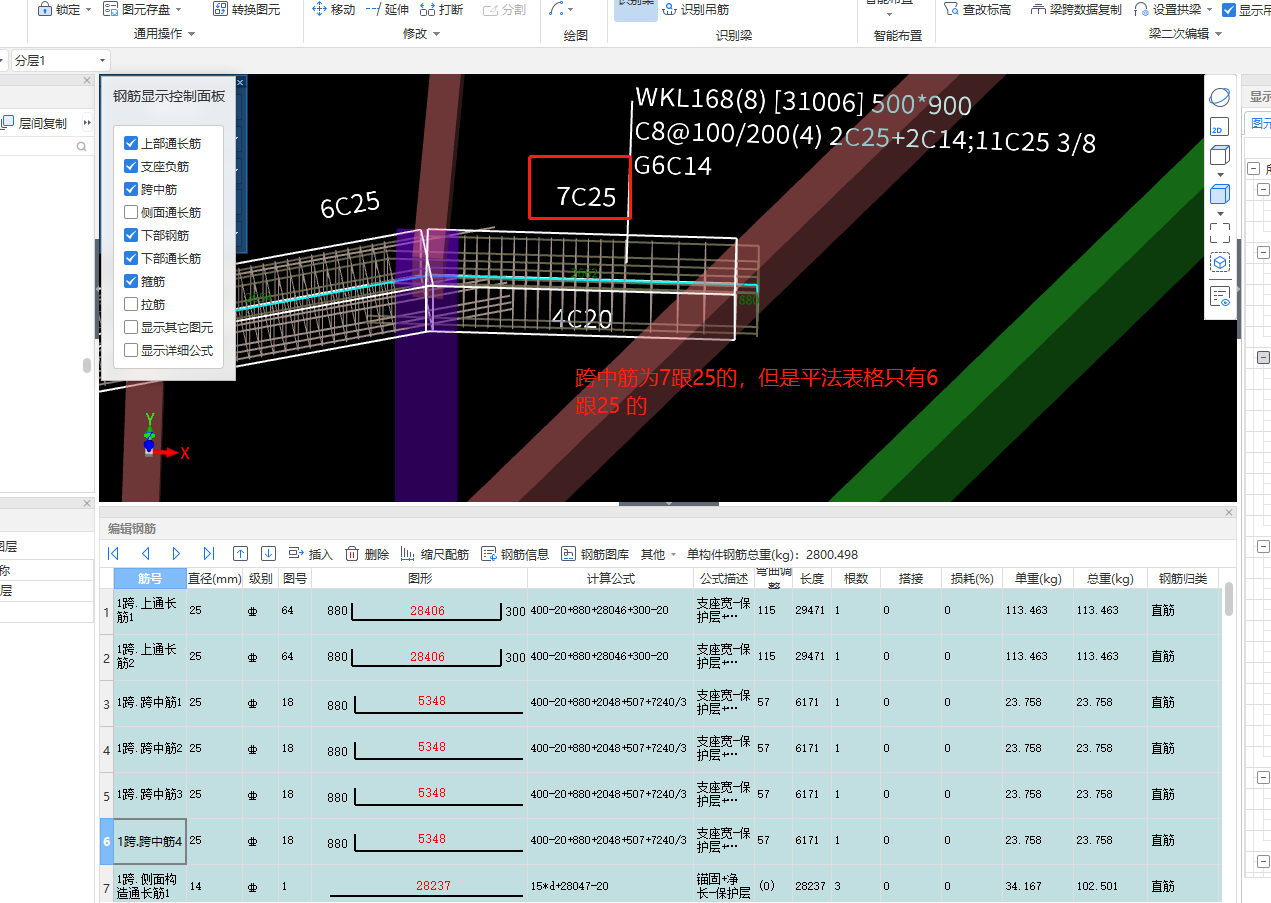The height and width of the screenshot is (903, 1271).
Task: Go to next rebar record
Action: click(x=177, y=554)
